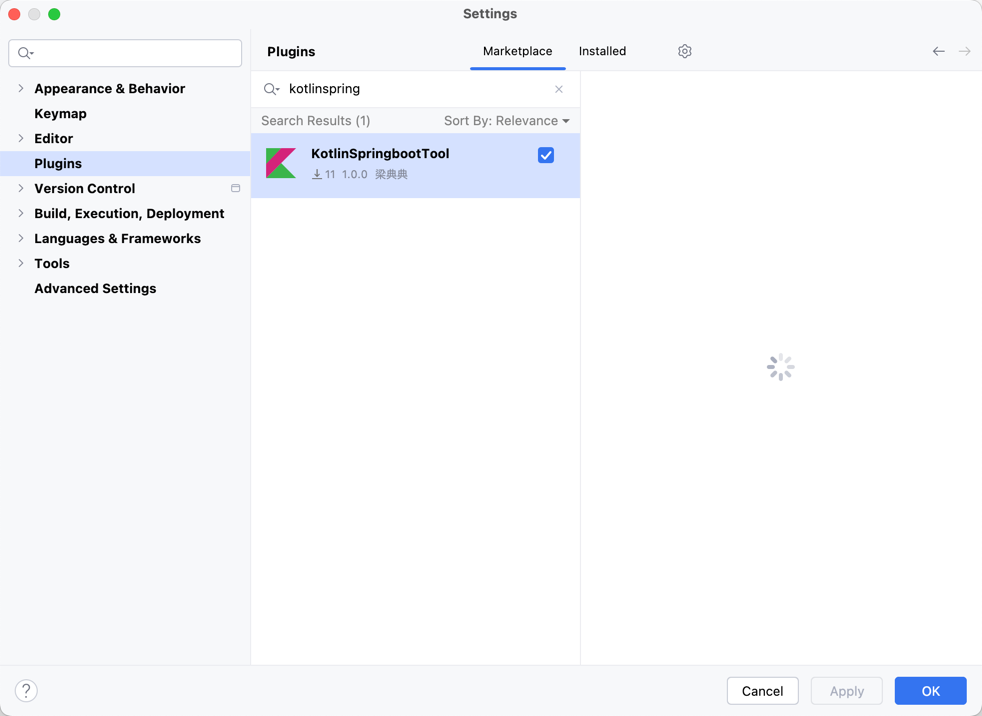Expand Build, Execution, Deployment node
982x716 pixels.
pyautogui.click(x=21, y=214)
